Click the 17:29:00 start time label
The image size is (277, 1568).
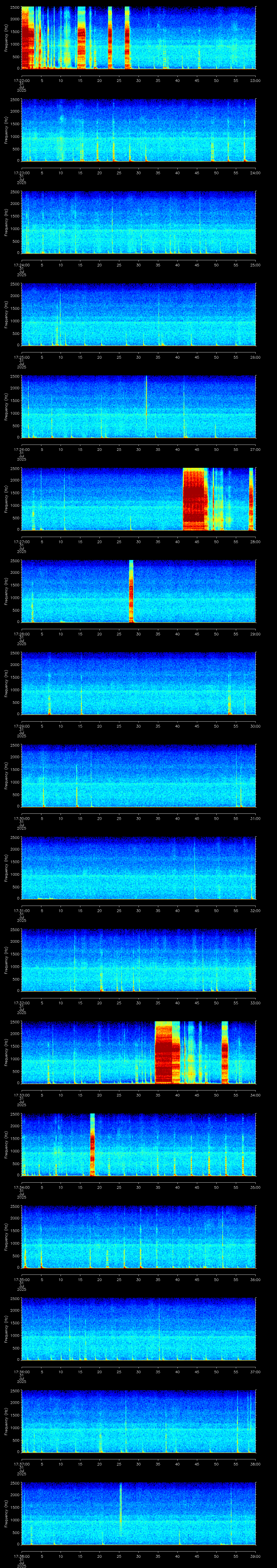point(21,726)
